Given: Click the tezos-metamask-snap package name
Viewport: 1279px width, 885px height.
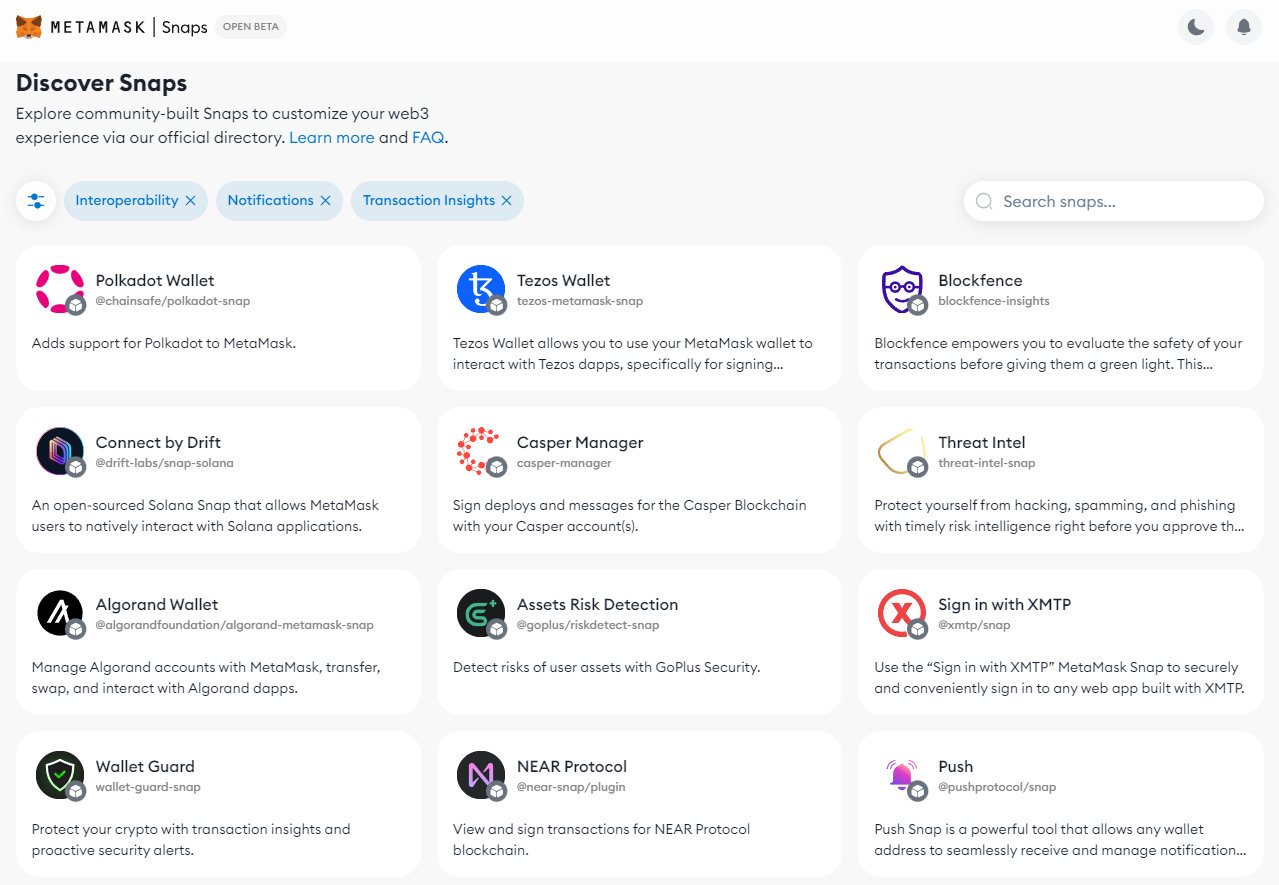Looking at the screenshot, I should click(580, 301).
